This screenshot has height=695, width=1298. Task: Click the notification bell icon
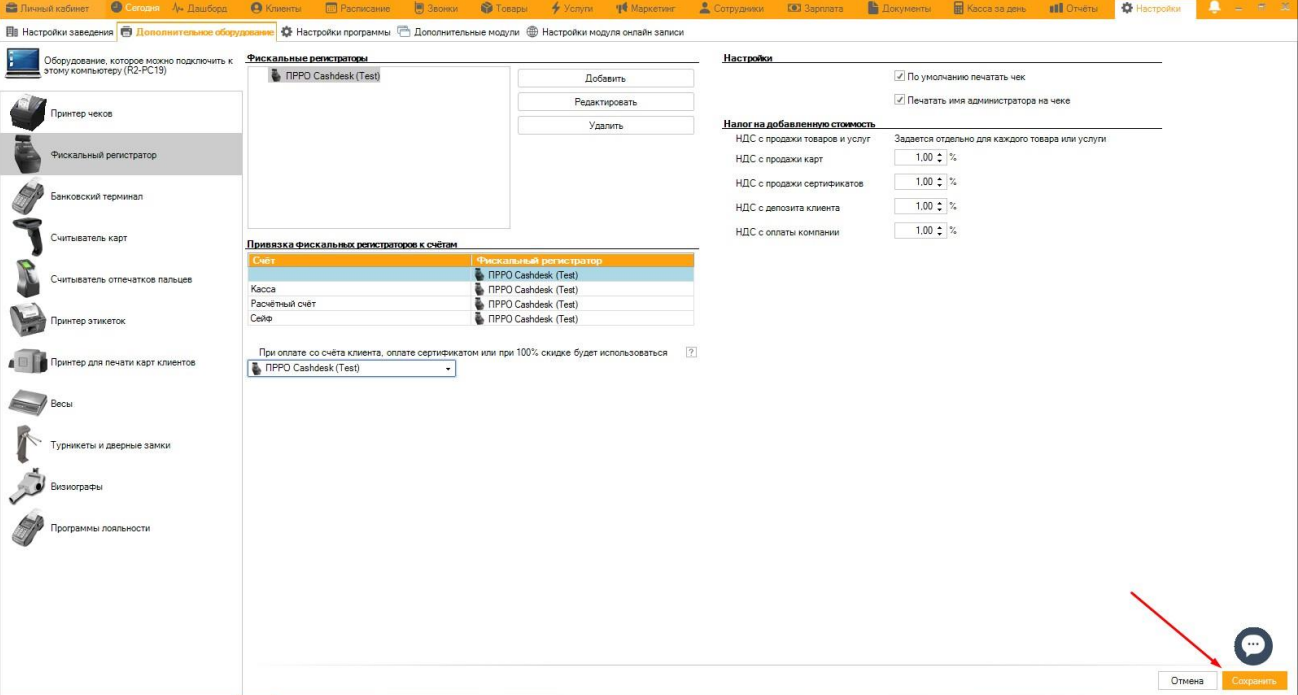pos(1215,8)
